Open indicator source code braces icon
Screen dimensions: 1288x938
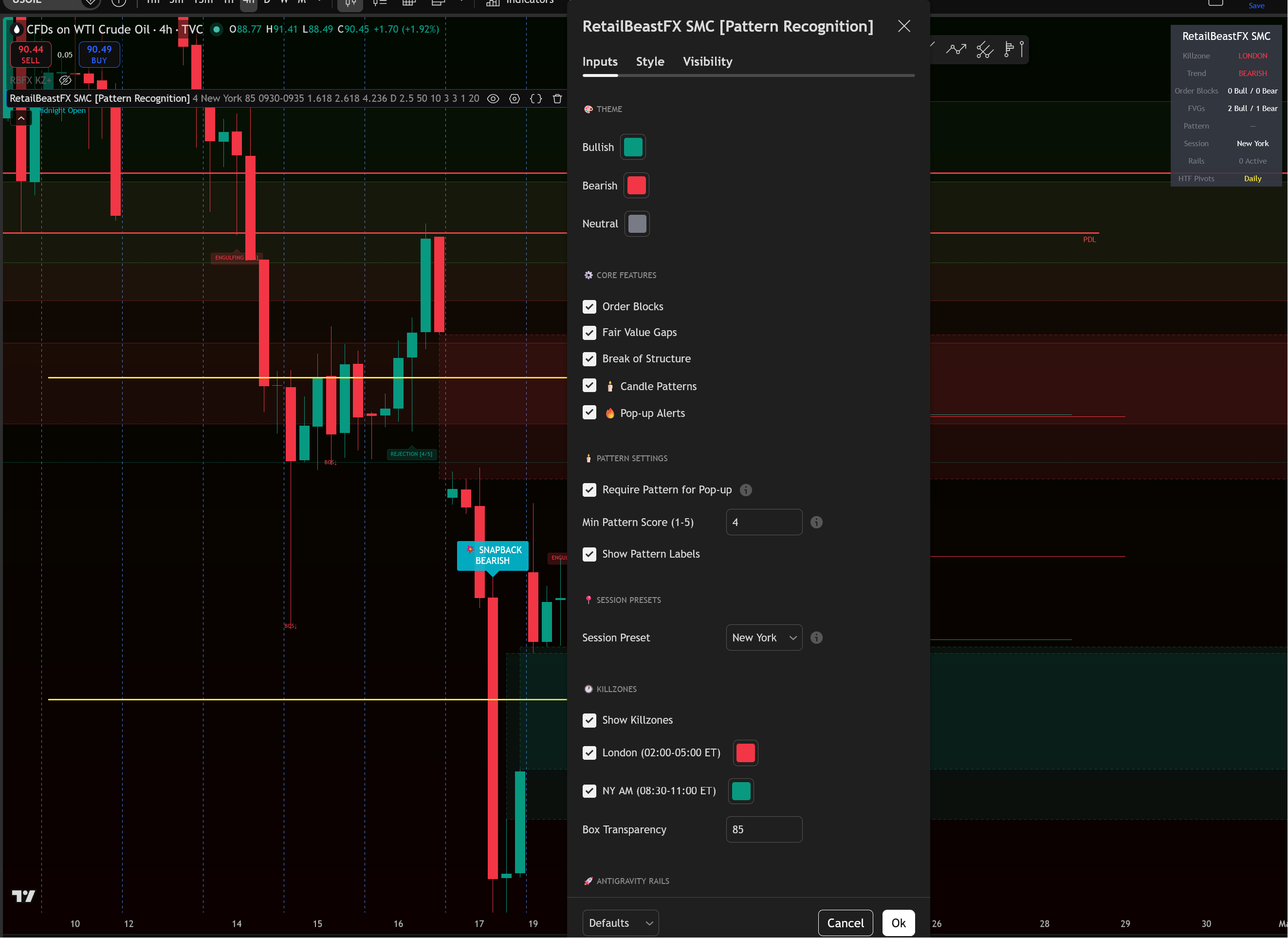click(x=535, y=98)
